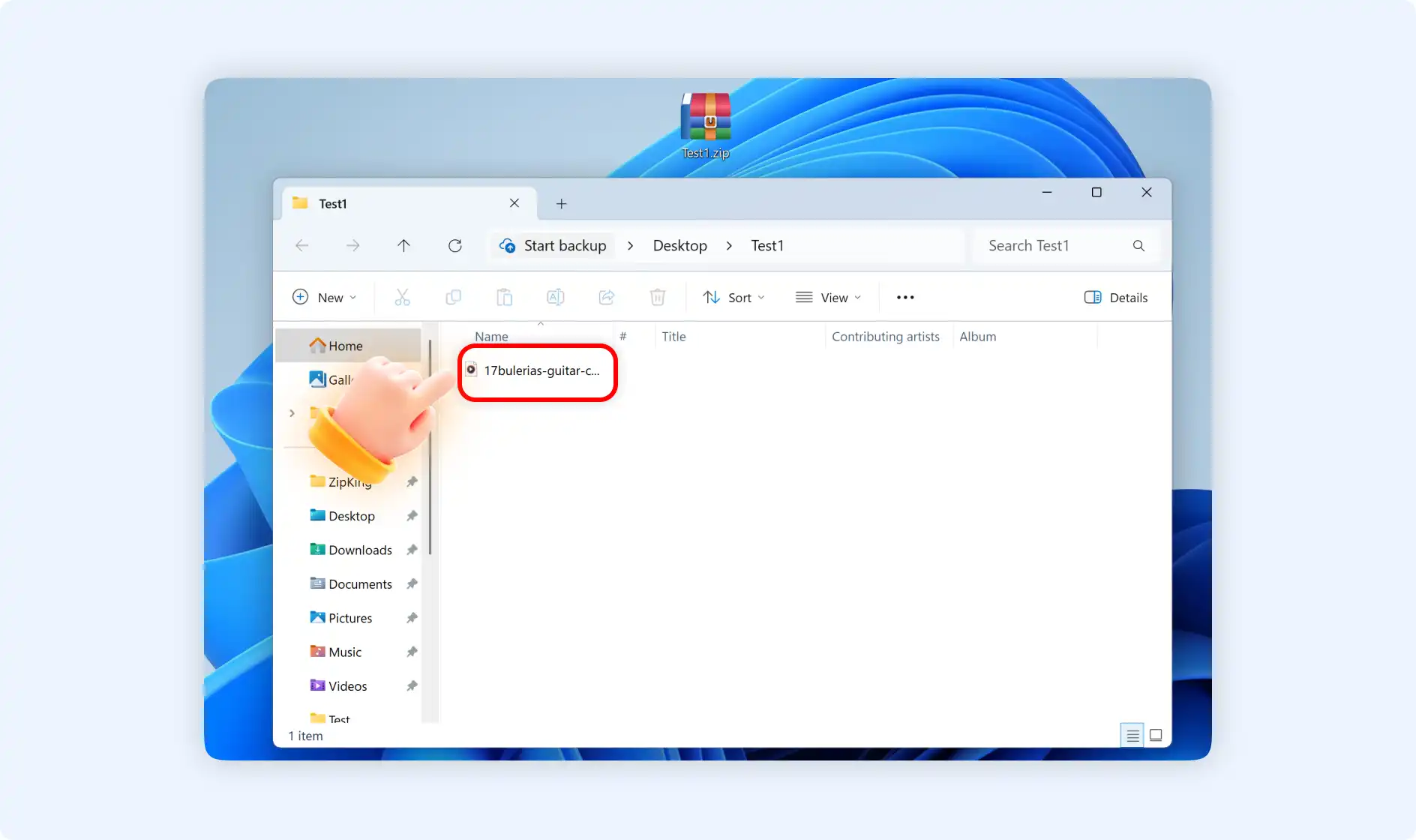Image resolution: width=1416 pixels, height=840 pixels.
Task: Open Pictures in the sidebar
Action: tap(341, 618)
